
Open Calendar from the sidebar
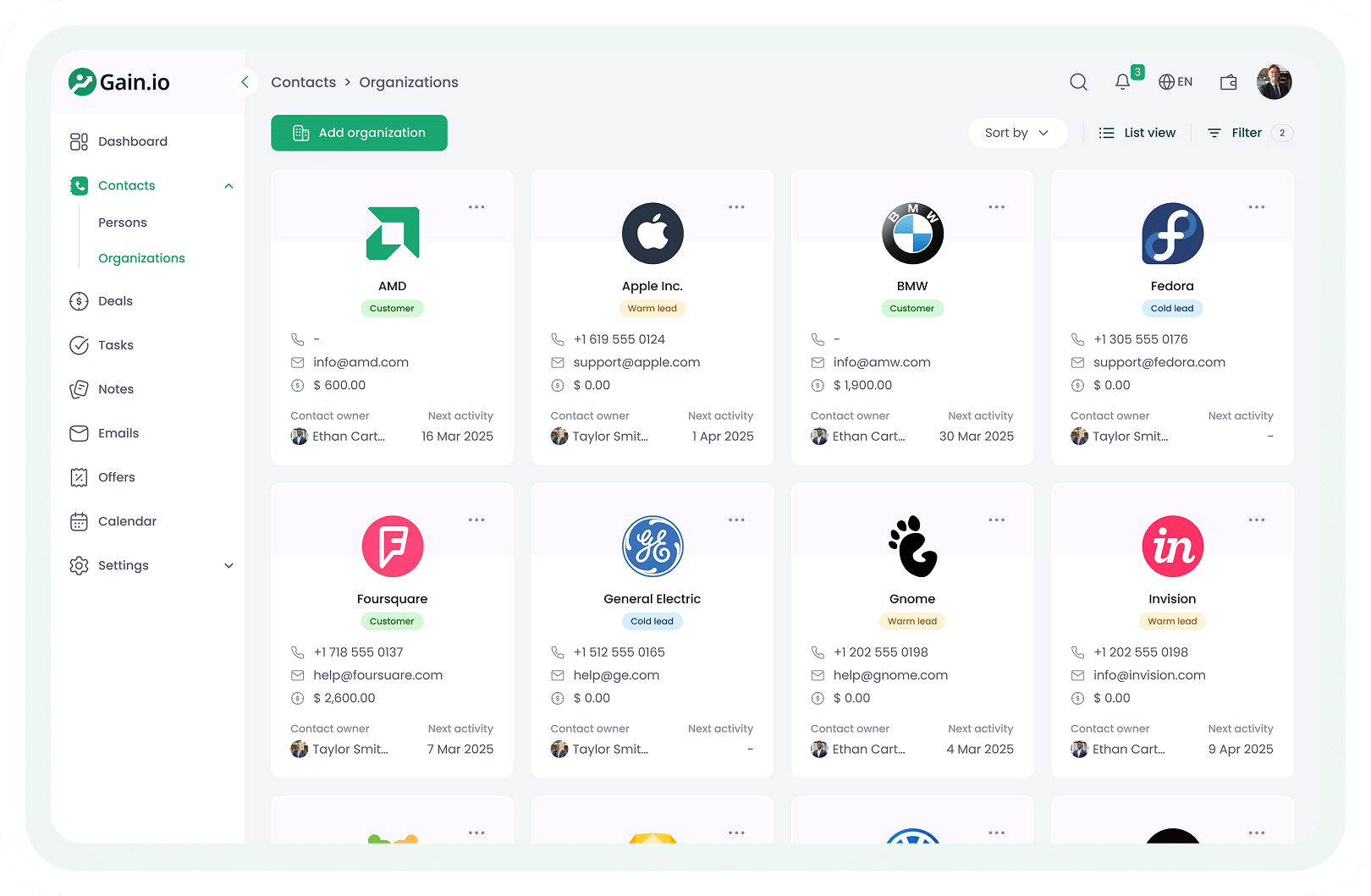[127, 521]
